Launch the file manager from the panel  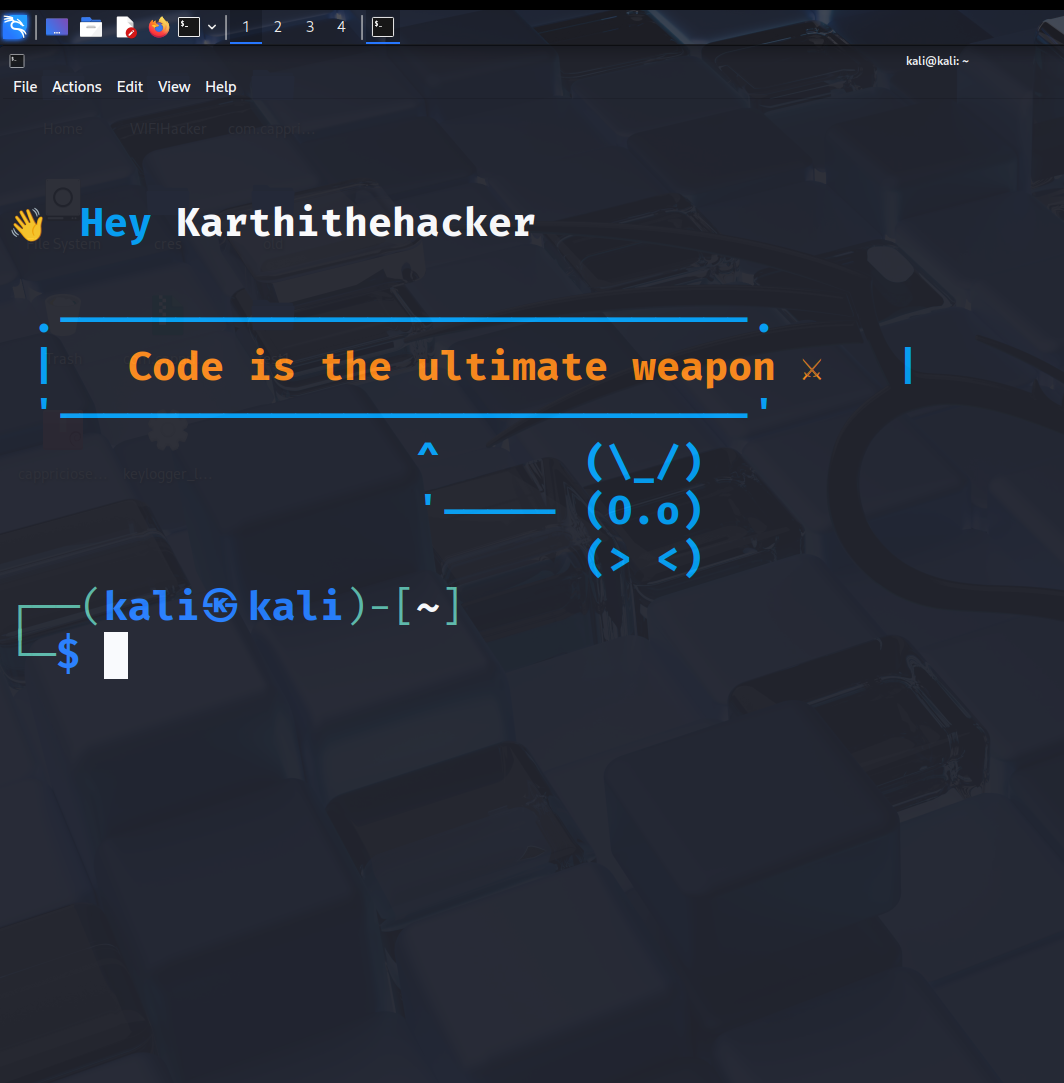(x=91, y=27)
